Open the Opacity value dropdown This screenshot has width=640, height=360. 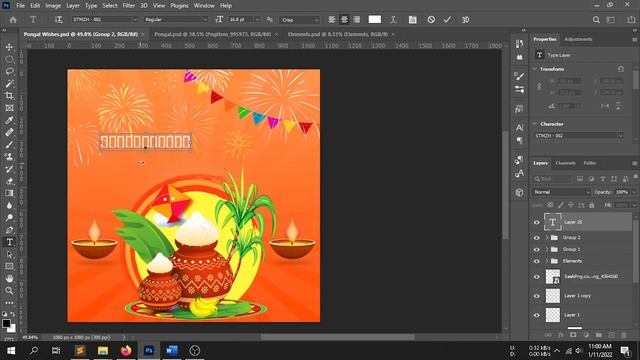(633, 192)
